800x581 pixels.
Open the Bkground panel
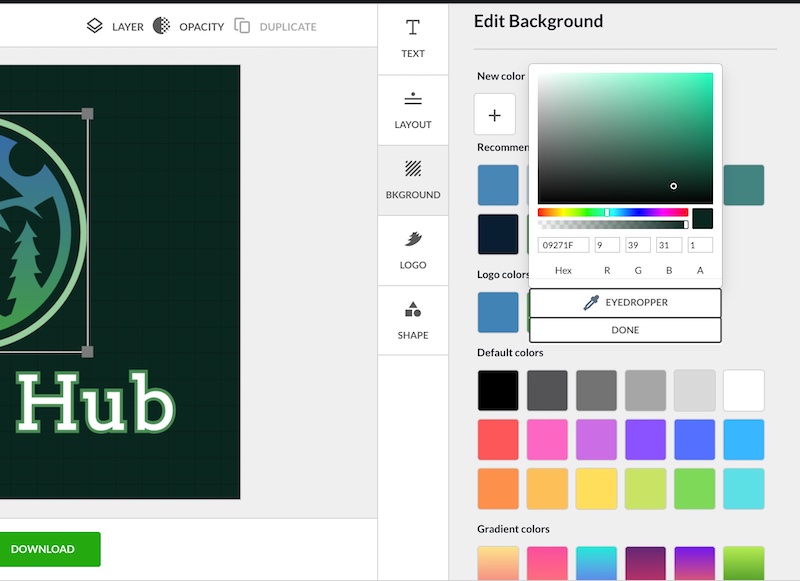point(413,179)
